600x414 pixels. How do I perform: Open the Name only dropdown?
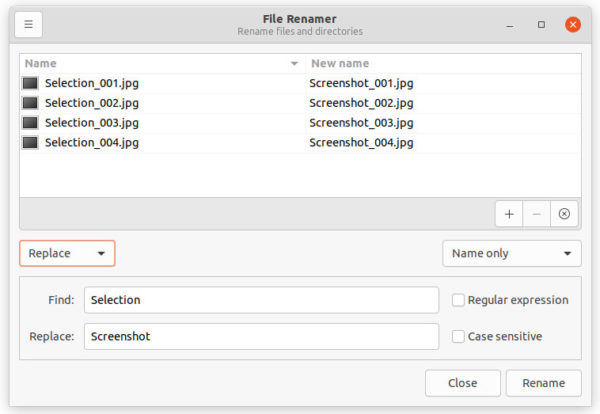[x=512, y=253]
